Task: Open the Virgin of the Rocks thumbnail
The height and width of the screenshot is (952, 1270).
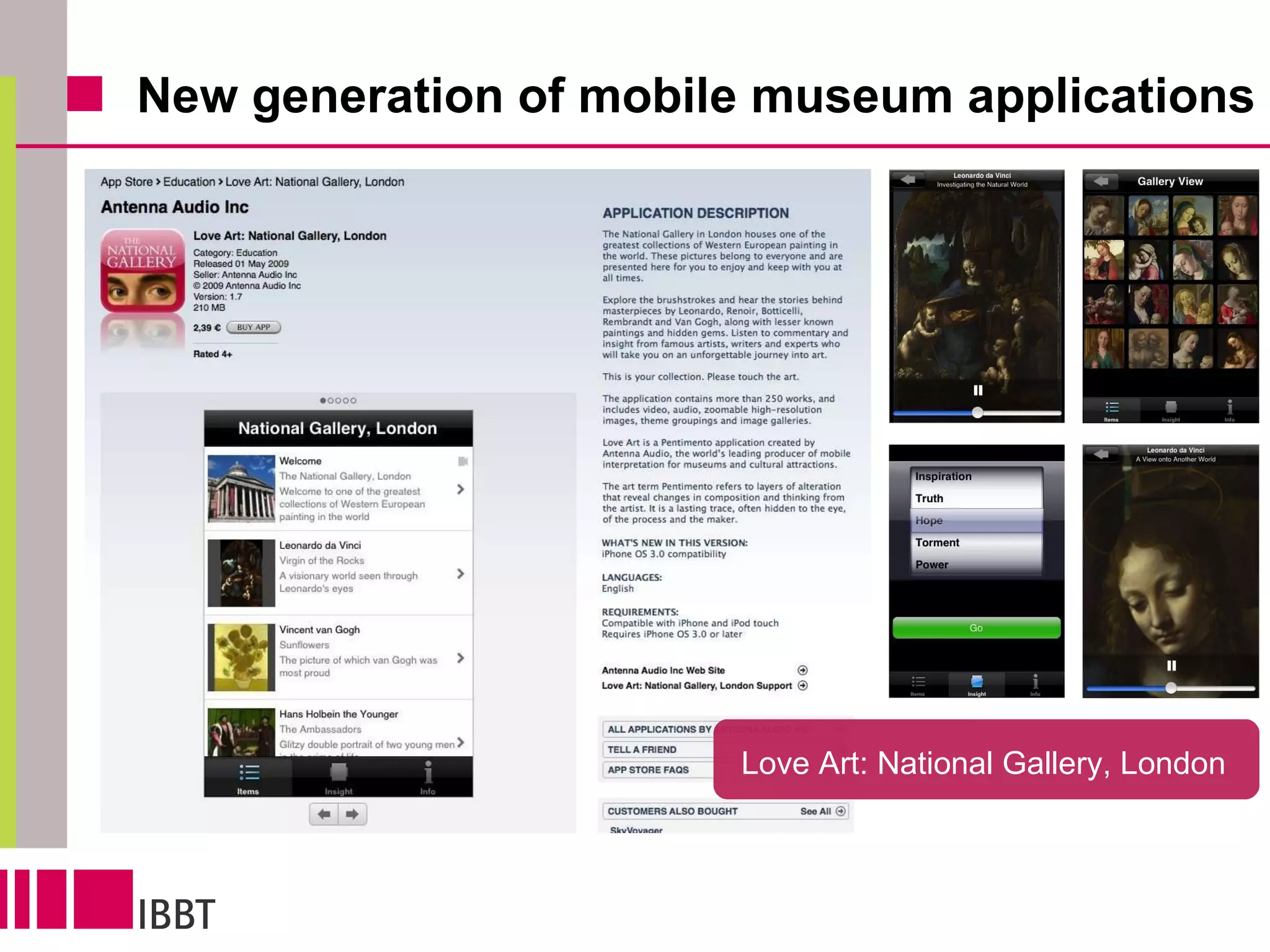Action: [241, 573]
